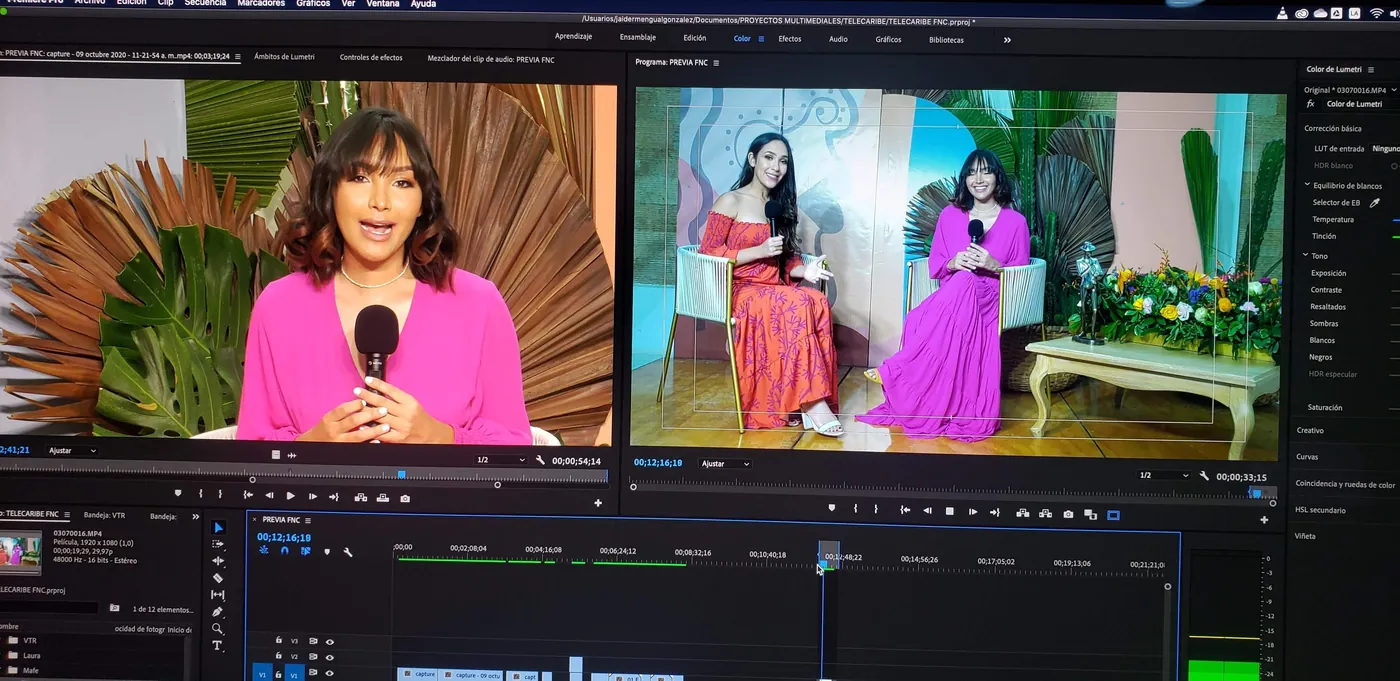
Task: Select the Type tool
Action: pyautogui.click(x=218, y=646)
